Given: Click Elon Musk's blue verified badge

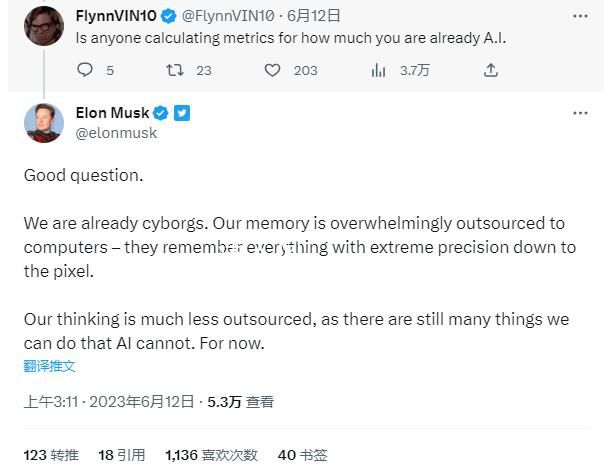Looking at the screenshot, I should pos(161,113).
